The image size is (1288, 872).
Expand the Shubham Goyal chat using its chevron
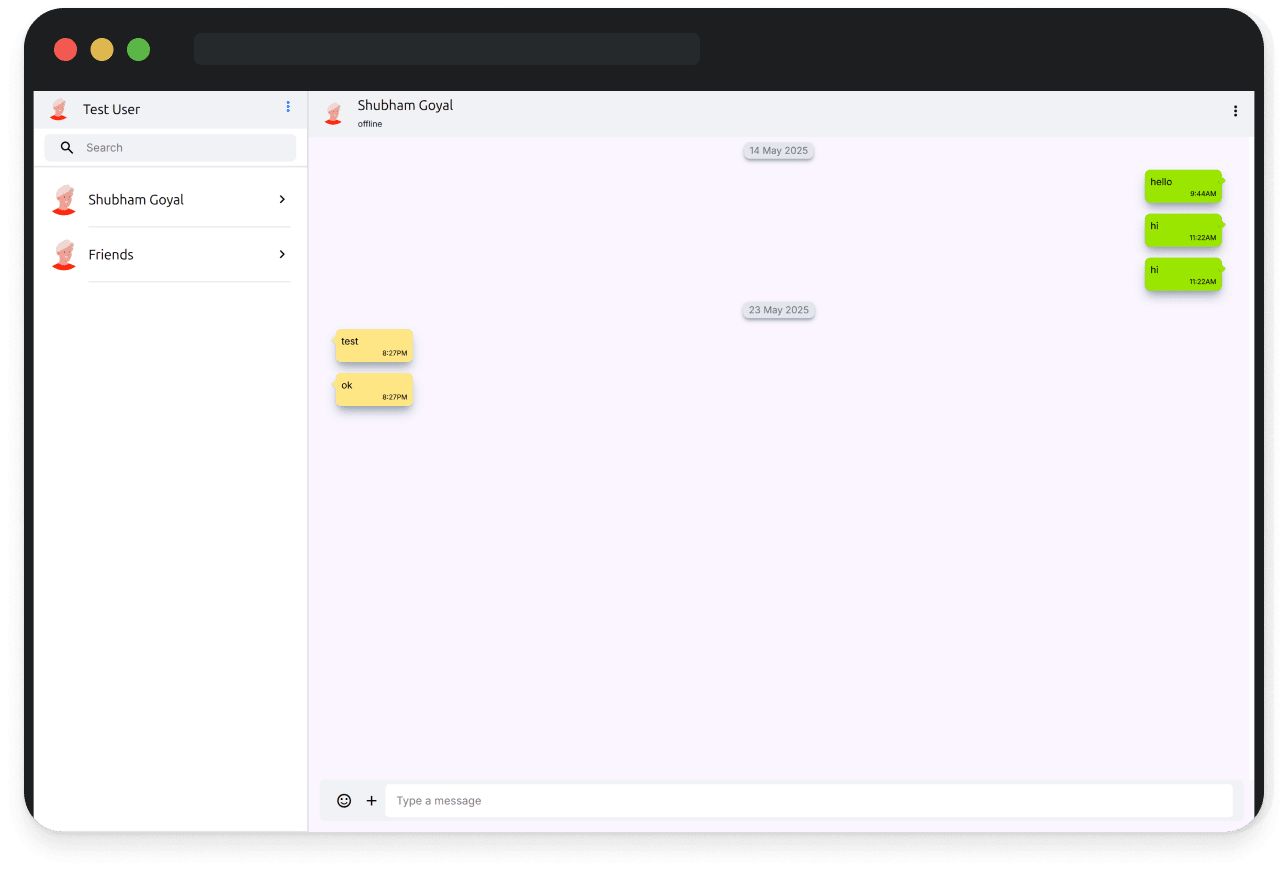[281, 199]
